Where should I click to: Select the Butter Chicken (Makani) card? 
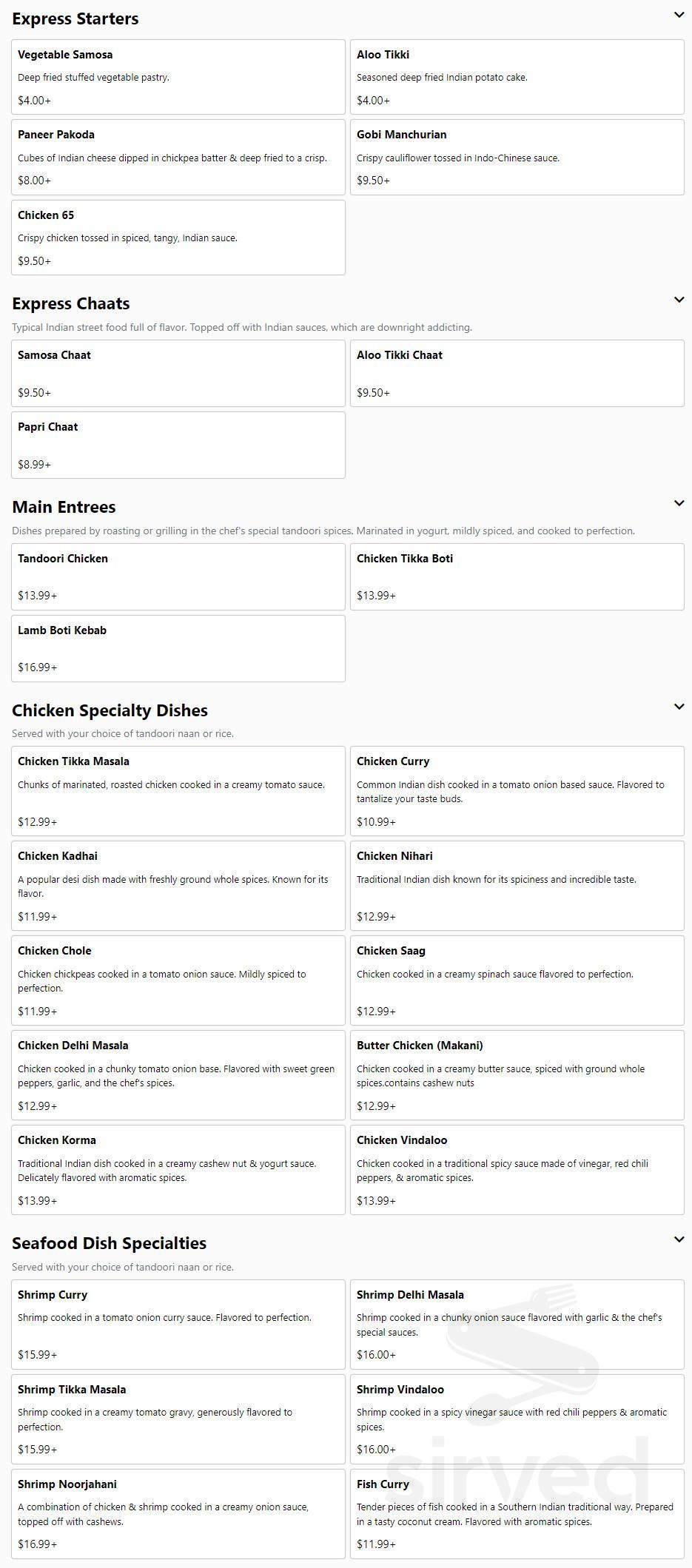[517, 1074]
